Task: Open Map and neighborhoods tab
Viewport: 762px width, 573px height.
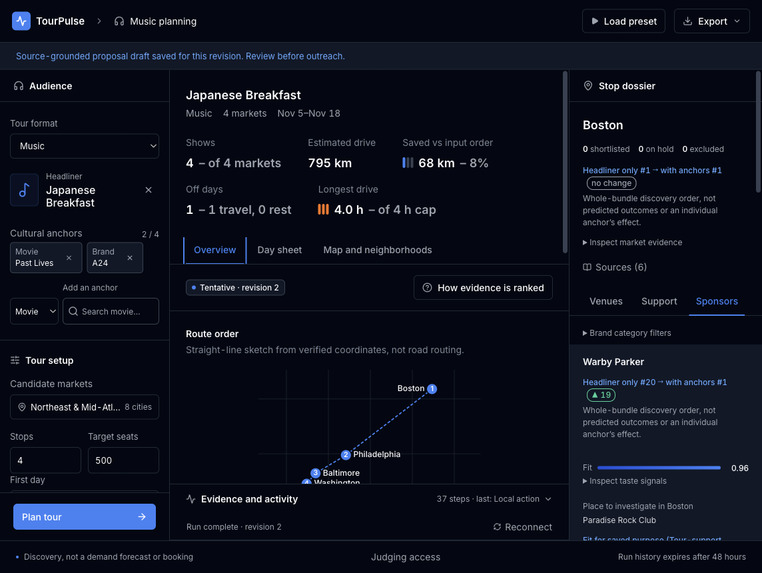Action: pyautogui.click(x=378, y=250)
